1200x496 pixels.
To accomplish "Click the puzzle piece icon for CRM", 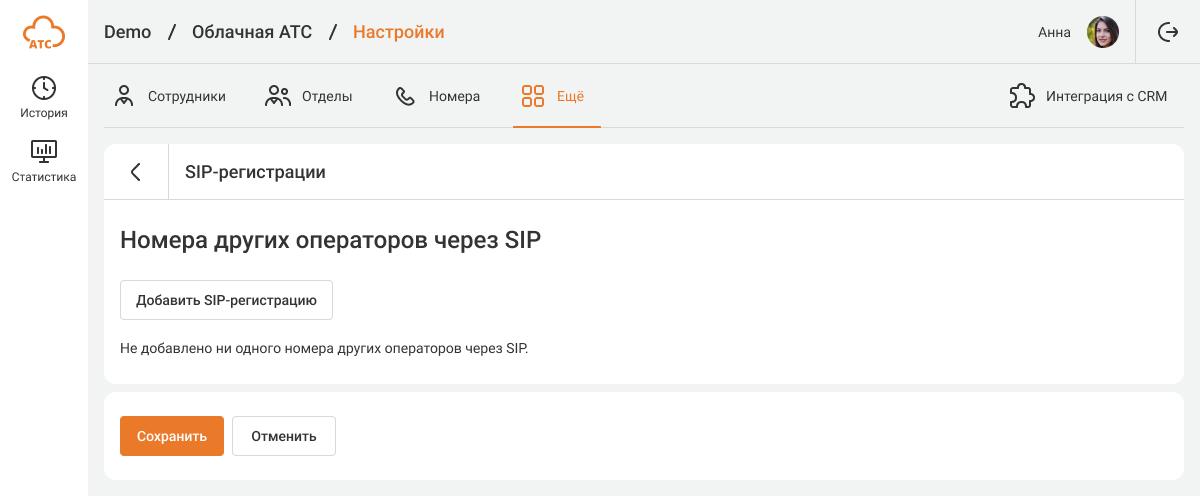I will tap(1021, 97).
